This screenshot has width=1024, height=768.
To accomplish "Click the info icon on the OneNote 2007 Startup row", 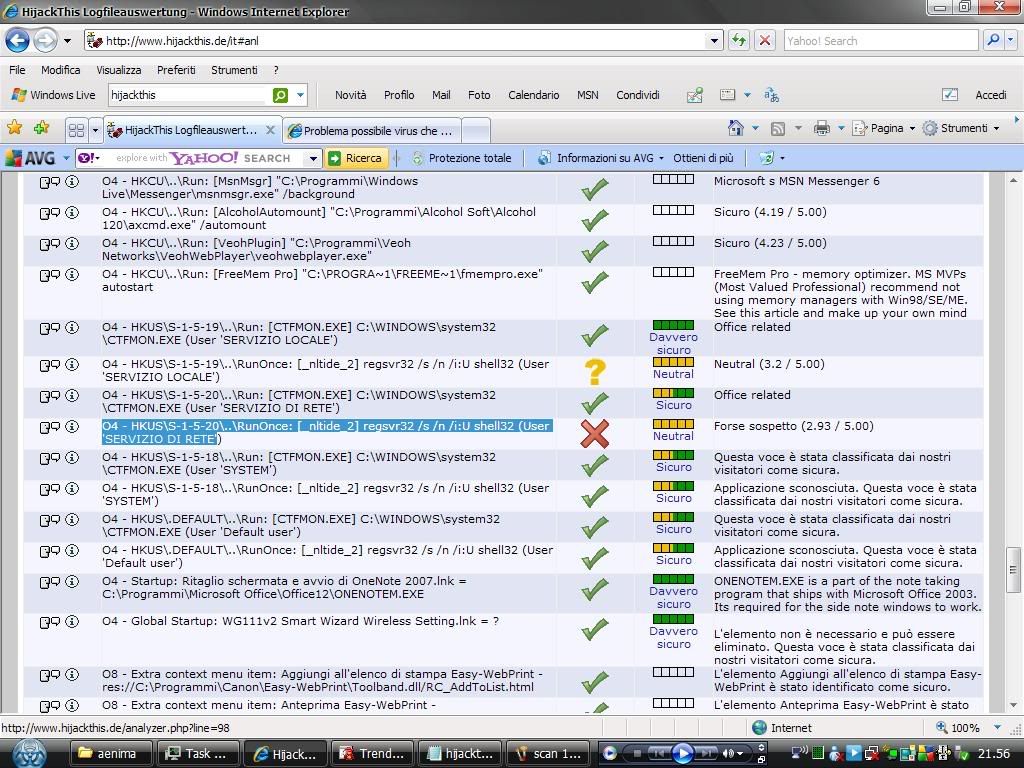I will click(72, 582).
